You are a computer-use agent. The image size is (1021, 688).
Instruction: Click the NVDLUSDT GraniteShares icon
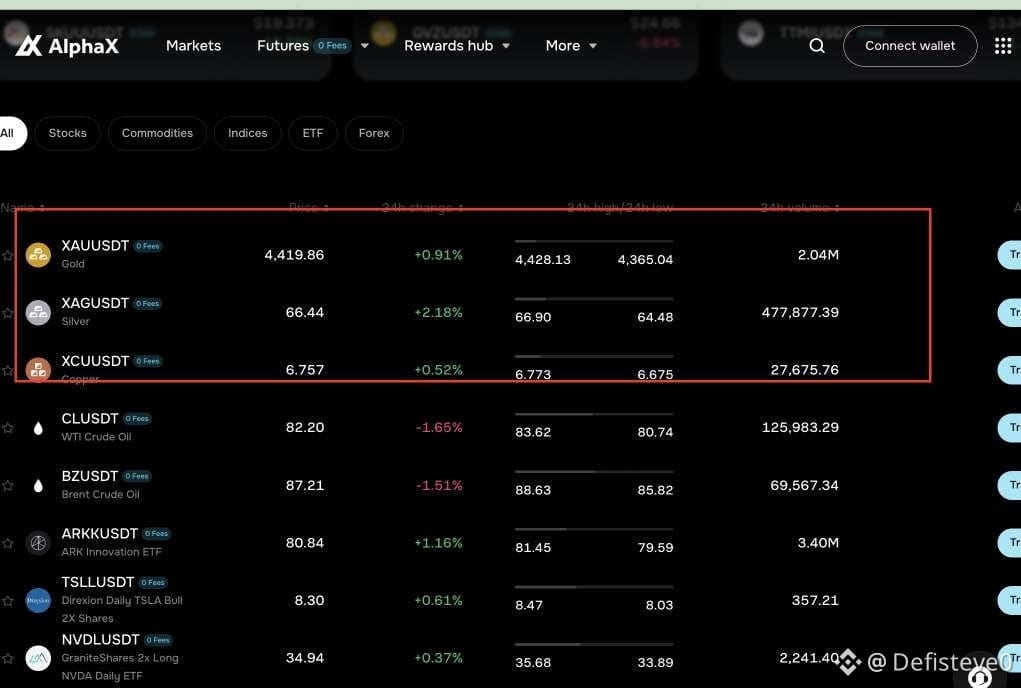pyautogui.click(x=38, y=658)
